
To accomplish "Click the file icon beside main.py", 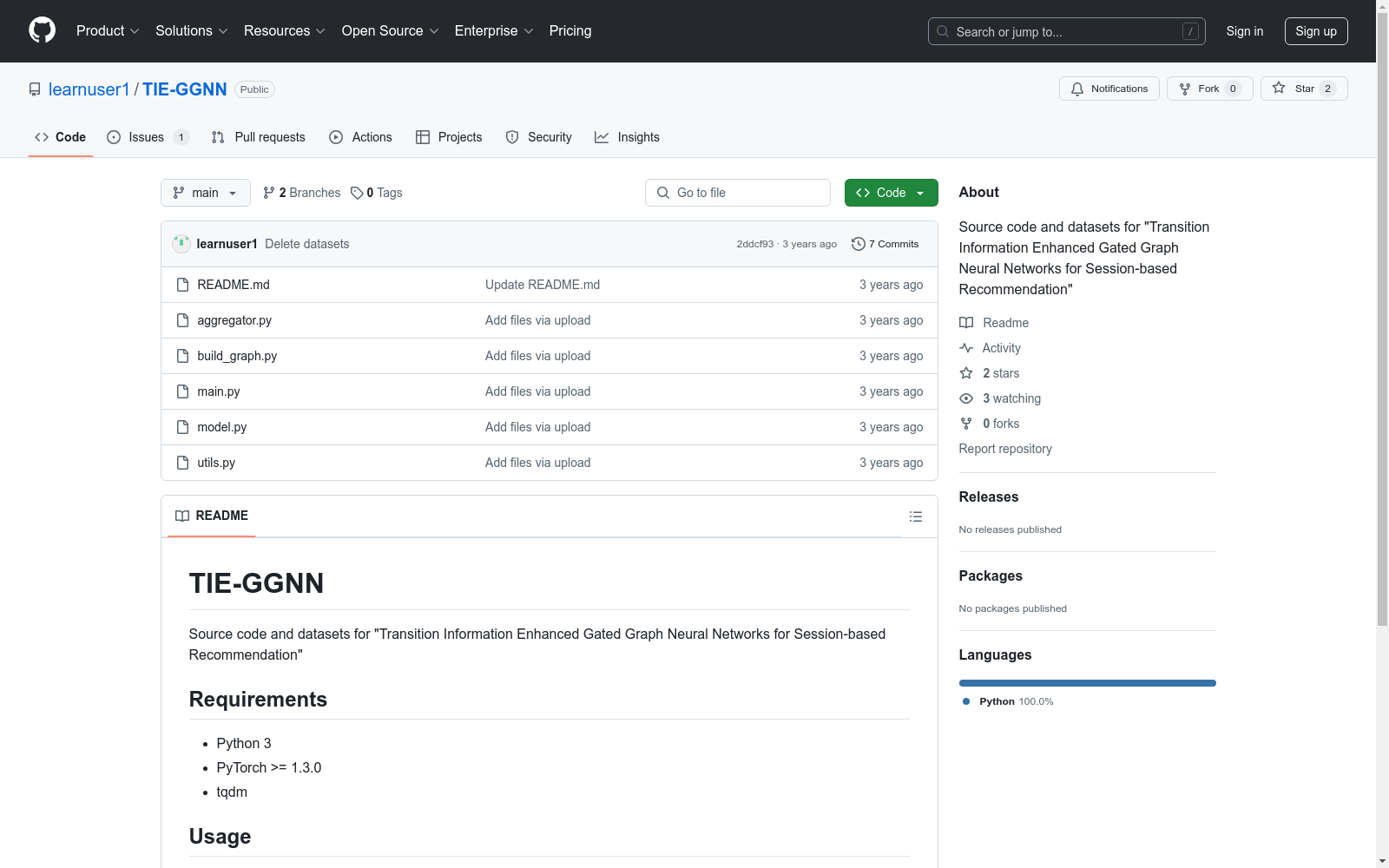I will (x=182, y=391).
